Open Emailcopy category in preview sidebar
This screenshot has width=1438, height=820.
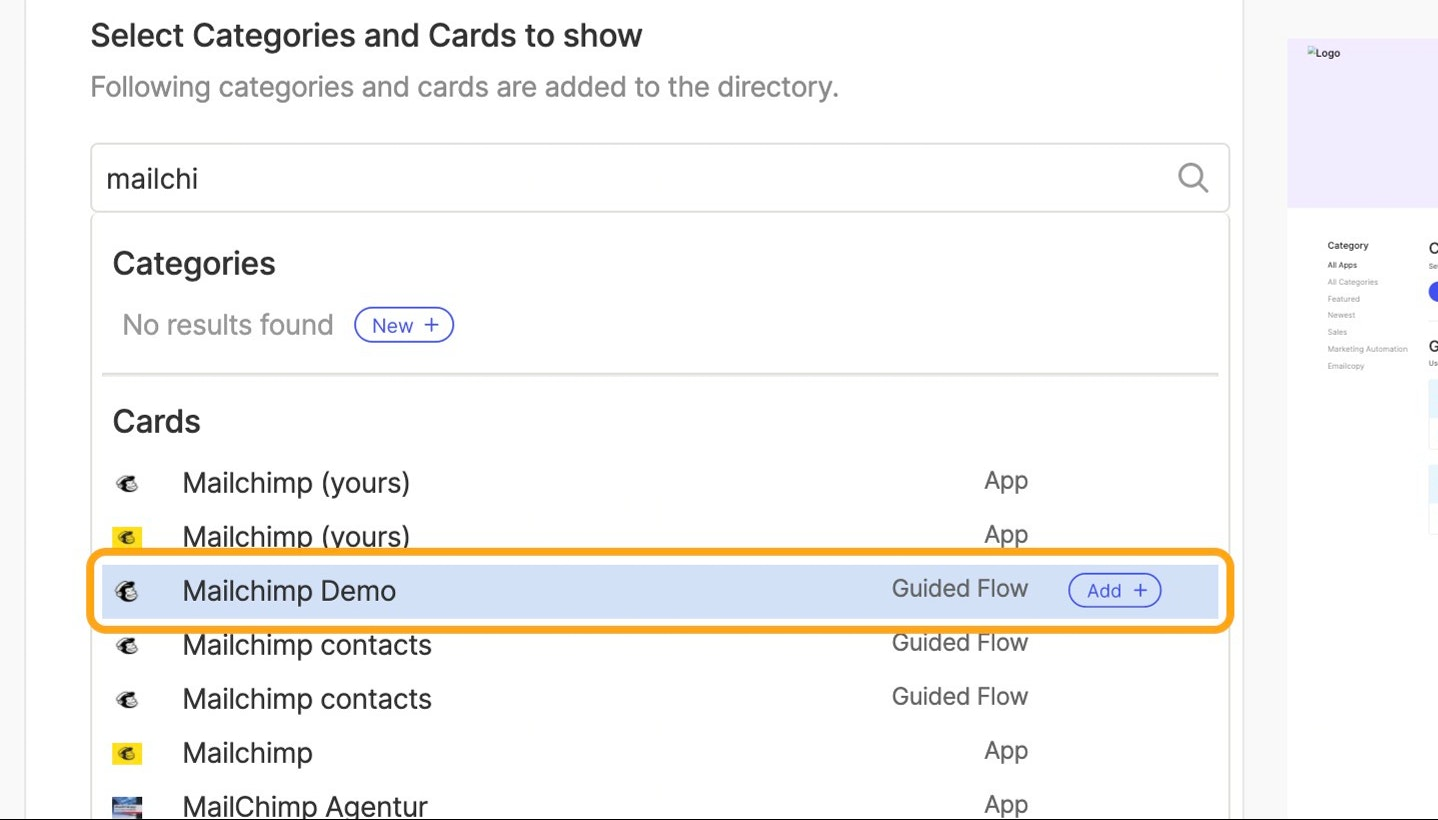(x=1345, y=366)
